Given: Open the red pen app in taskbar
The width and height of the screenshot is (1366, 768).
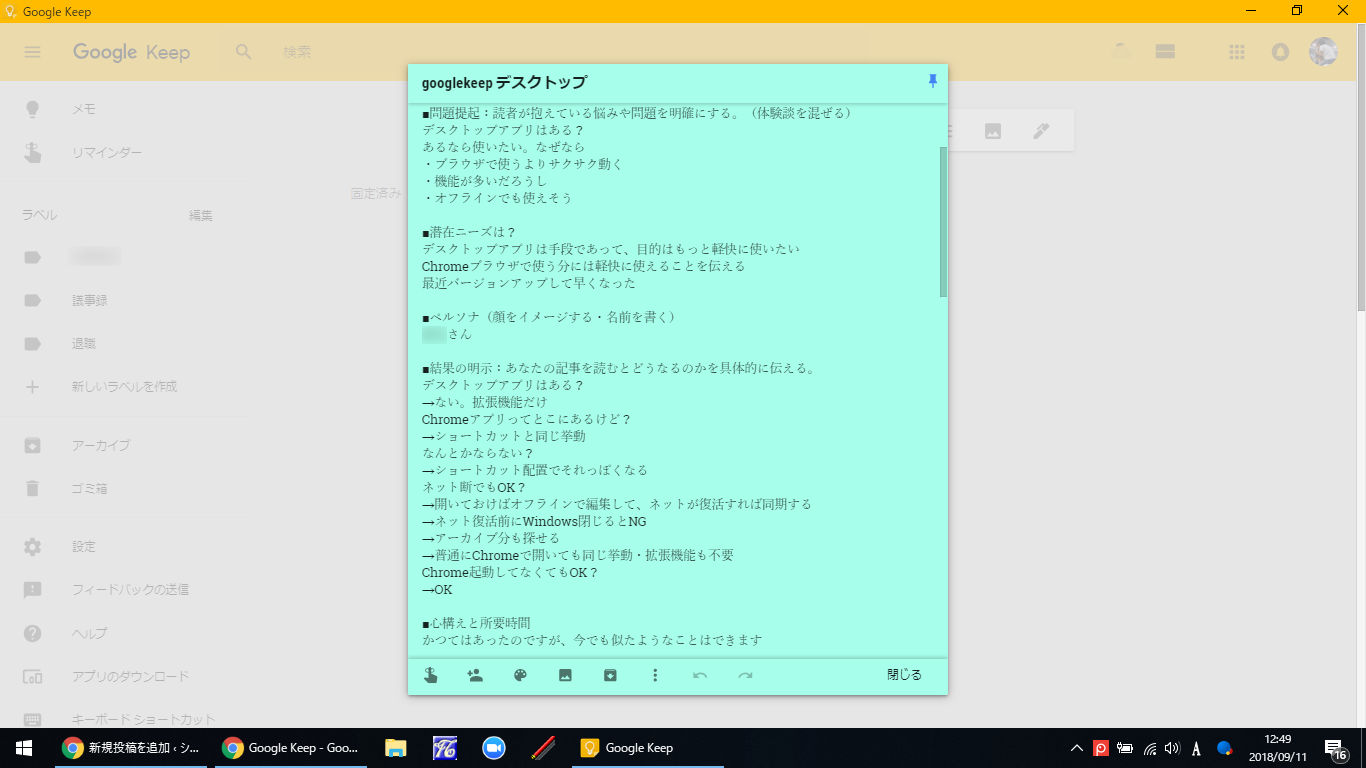Looking at the screenshot, I should pyautogui.click(x=542, y=747).
